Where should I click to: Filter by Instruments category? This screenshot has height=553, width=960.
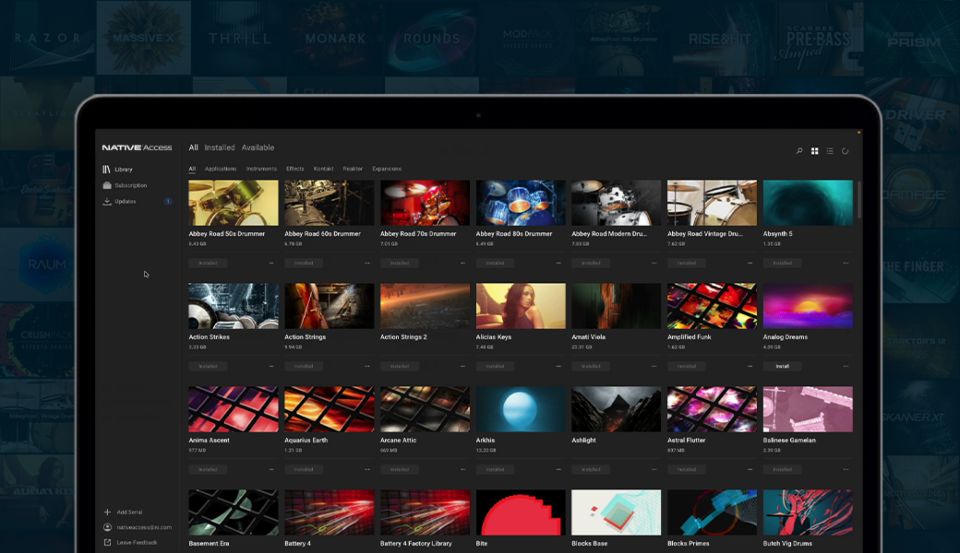click(x=262, y=169)
